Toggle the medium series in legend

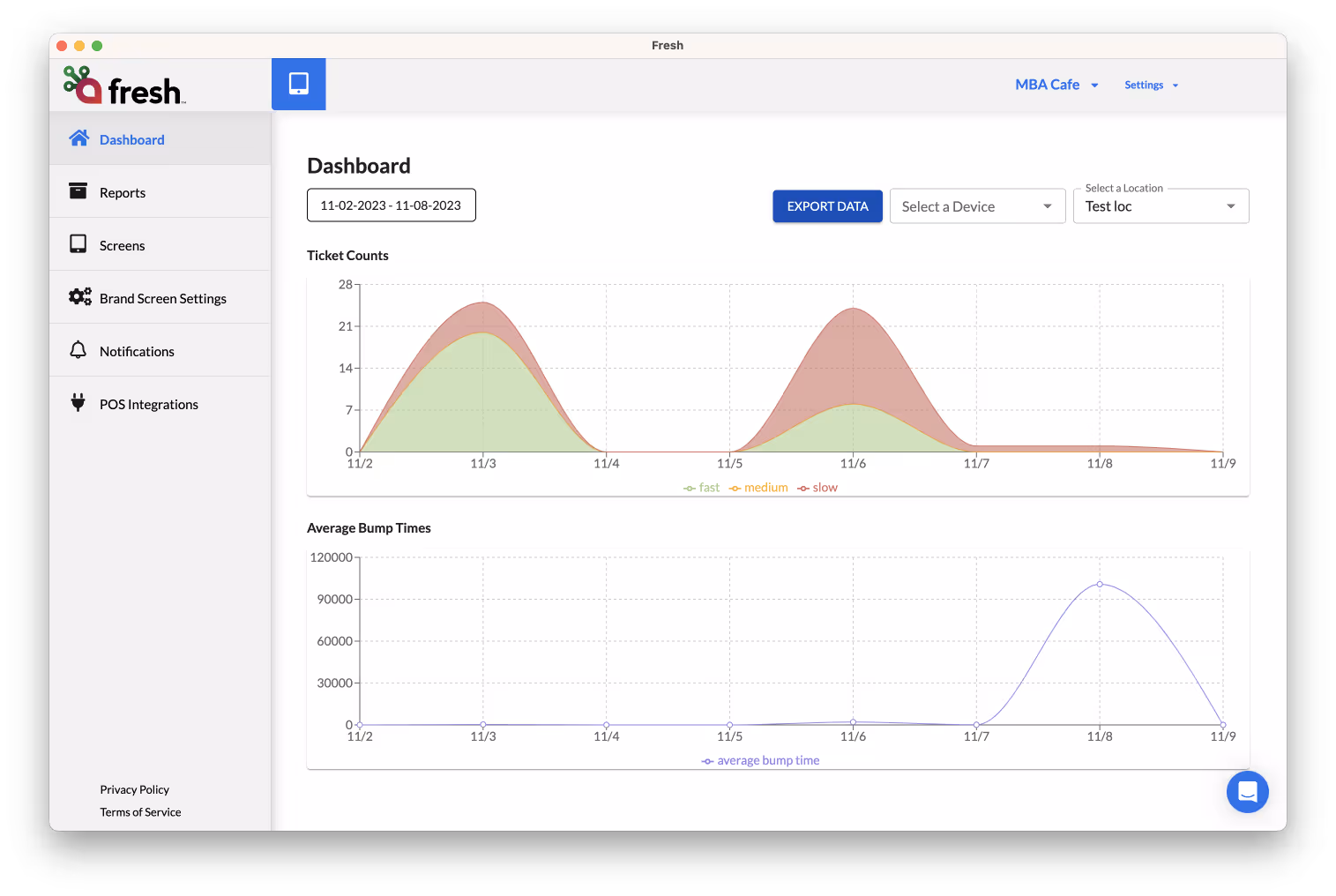(758, 488)
